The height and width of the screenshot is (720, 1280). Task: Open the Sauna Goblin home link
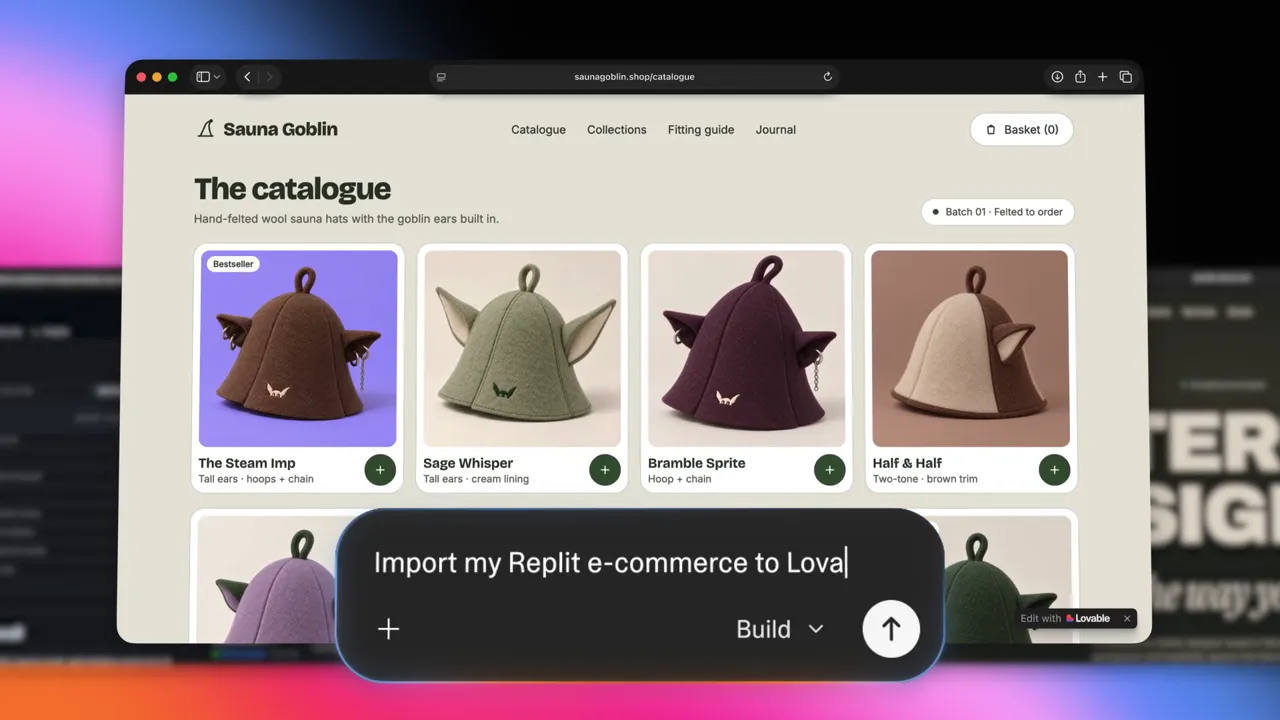pyautogui.click(x=267, y=129)
